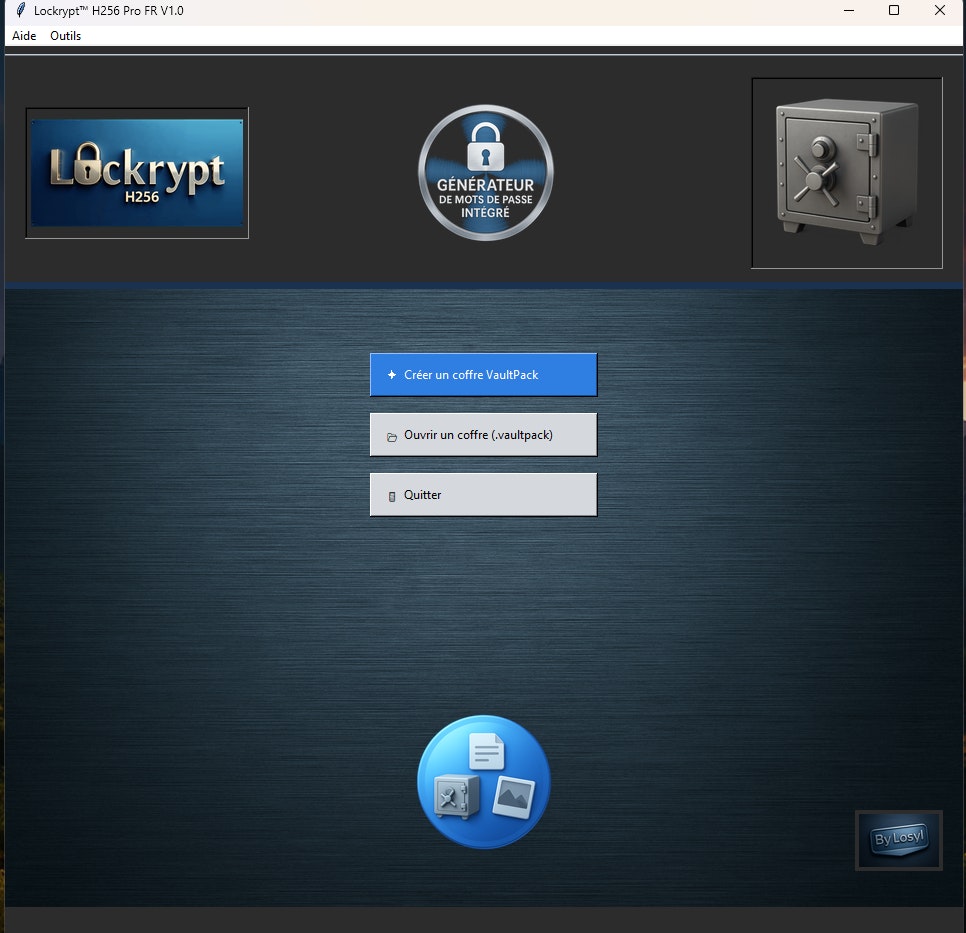Viewport: 966px width, 933px height.
Task: Open the blue file-types circle icon
Action: (x=483, y=782)
